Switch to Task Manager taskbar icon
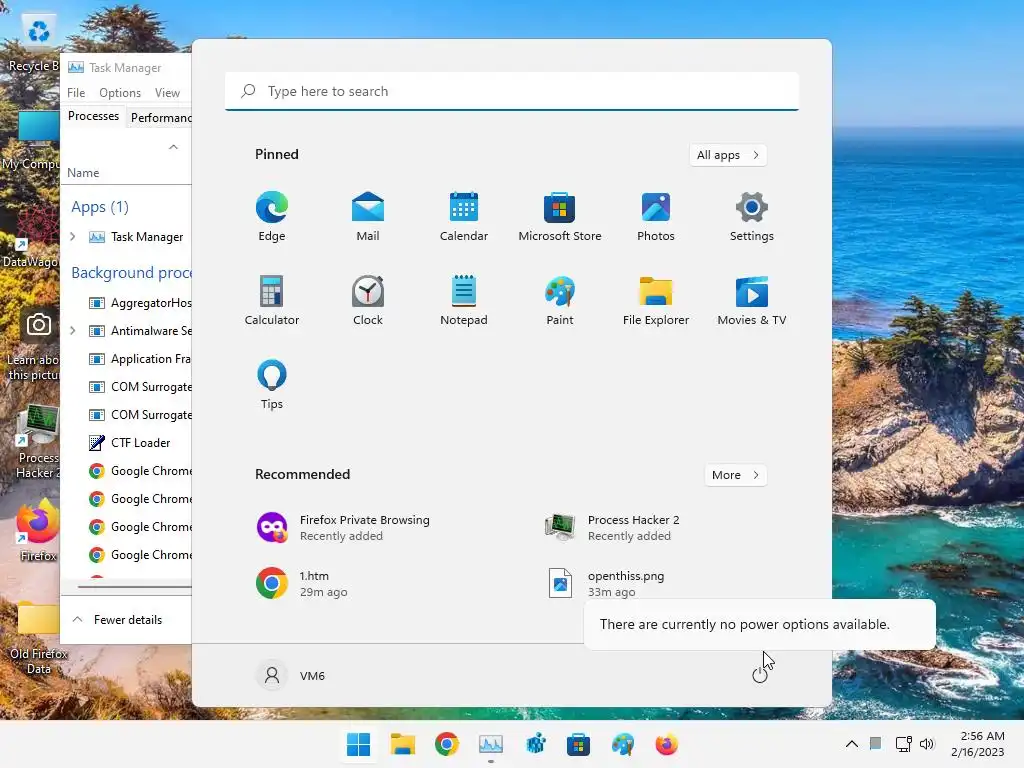Image resolution: width=1024 pixels, height=768 pixels. coord(490,744)
